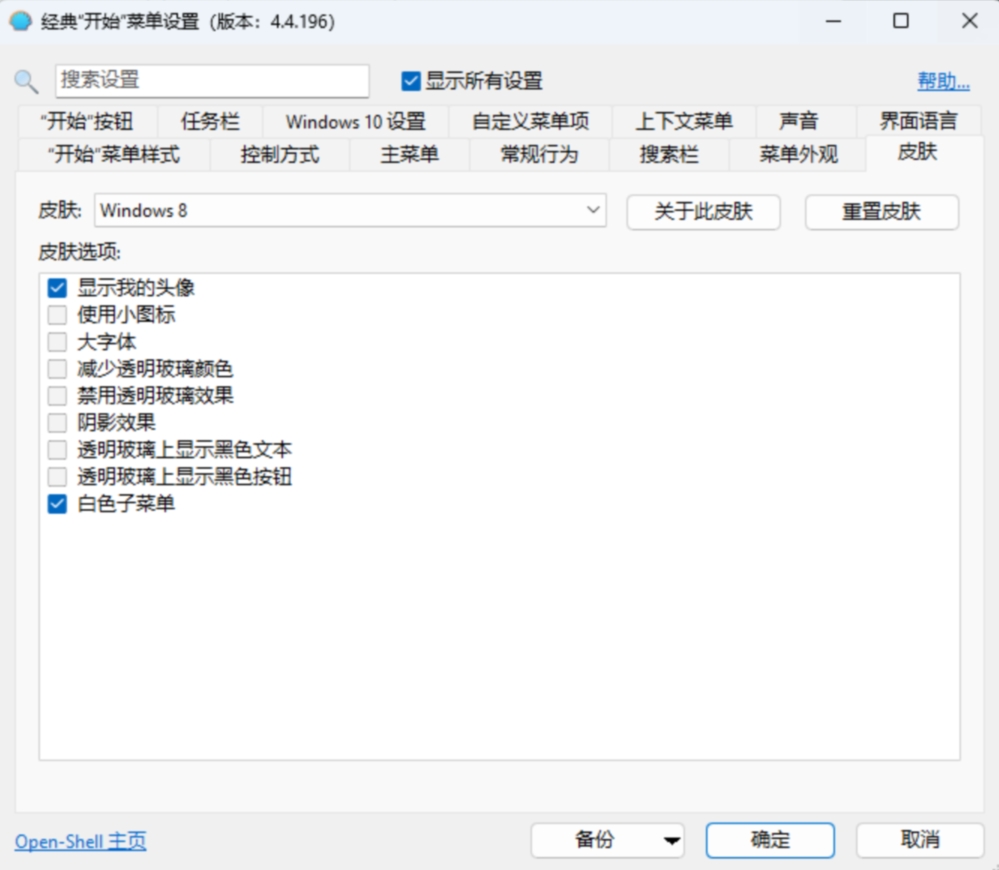The height and width of the screenshot is (870, 999).
Task: Switch to the 菜单外观 tab
Action: point(798,155)
